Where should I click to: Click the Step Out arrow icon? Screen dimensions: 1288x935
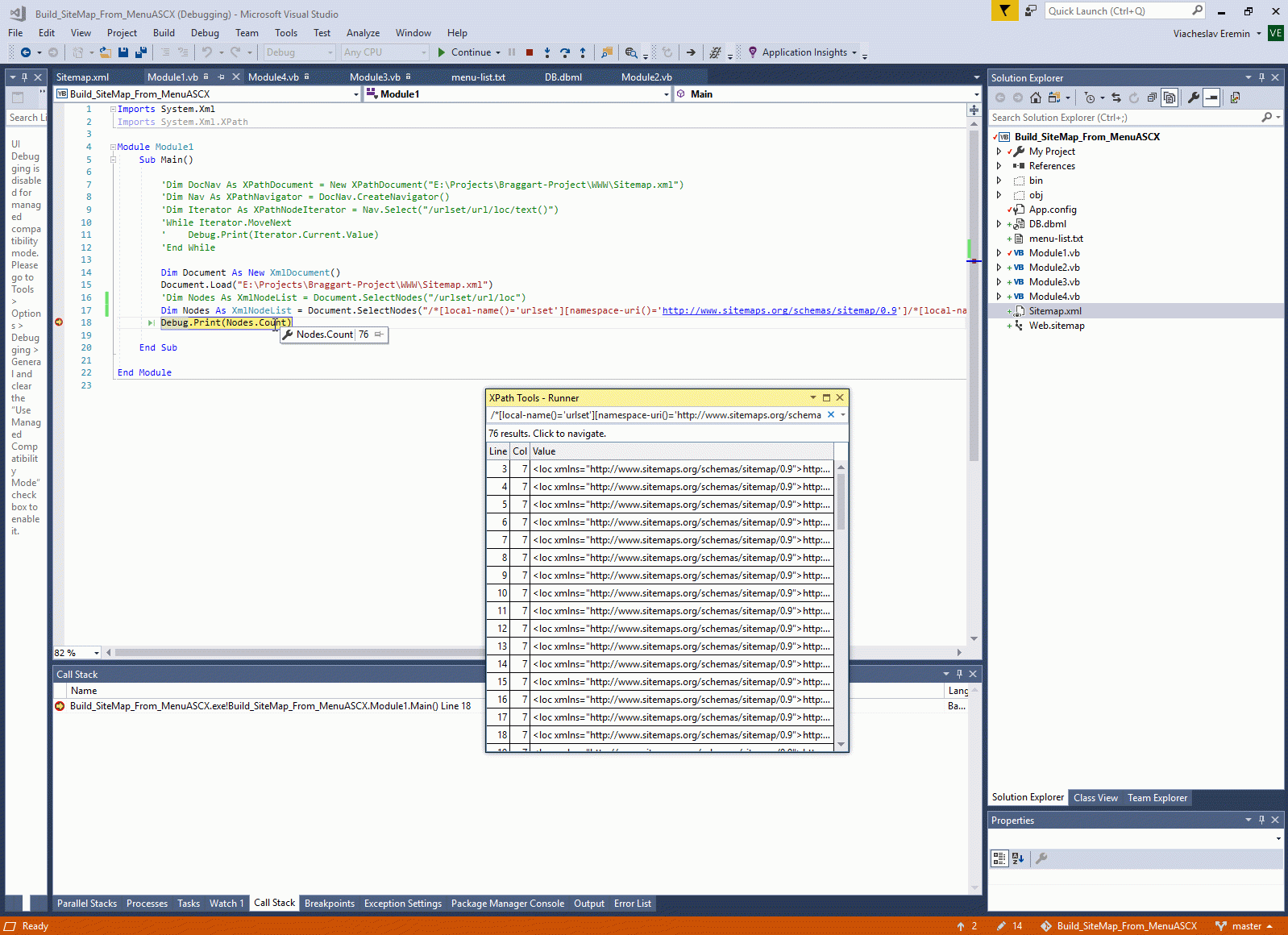pyautogui.click(x=583, y=52)
